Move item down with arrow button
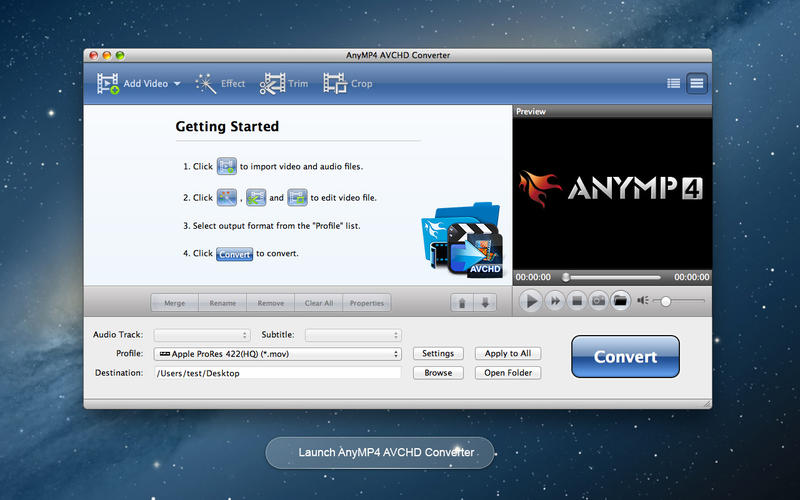800x500 pixels. coord(485,303)
